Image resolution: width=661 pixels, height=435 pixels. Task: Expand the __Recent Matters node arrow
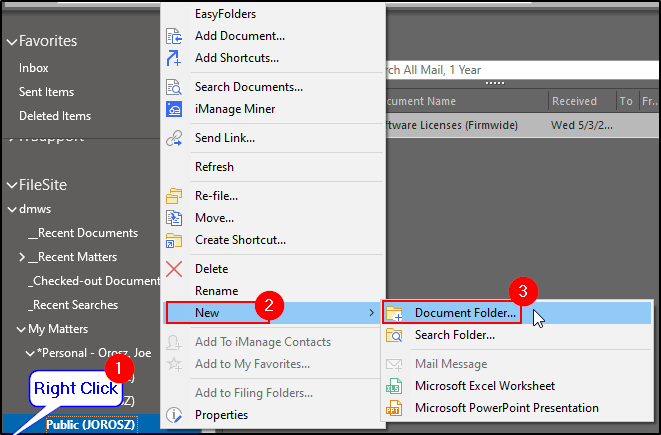click(x=22, y=257)
